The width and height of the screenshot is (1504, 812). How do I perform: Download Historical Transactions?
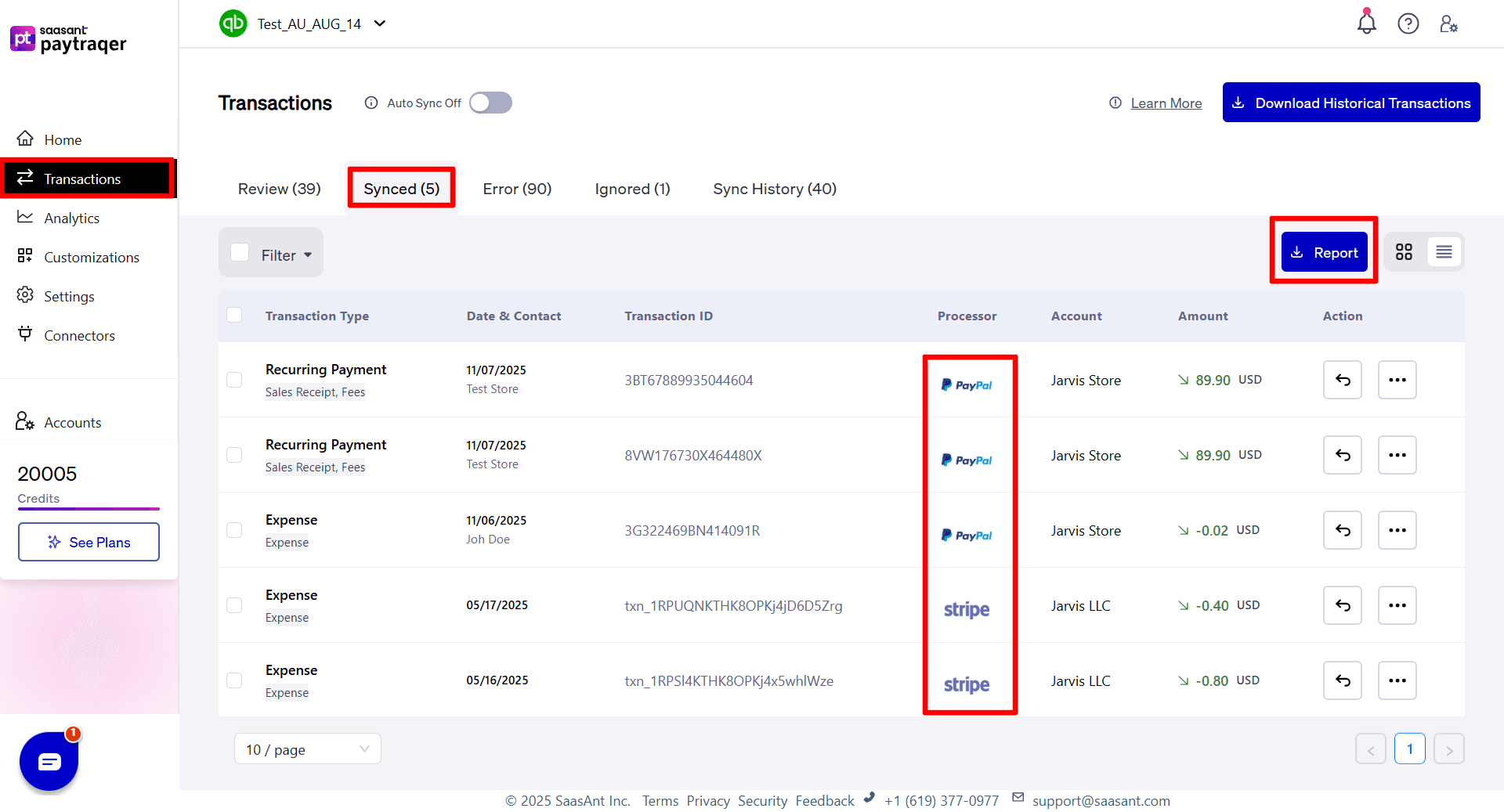pyautogui.click(x=1351, y=102)
